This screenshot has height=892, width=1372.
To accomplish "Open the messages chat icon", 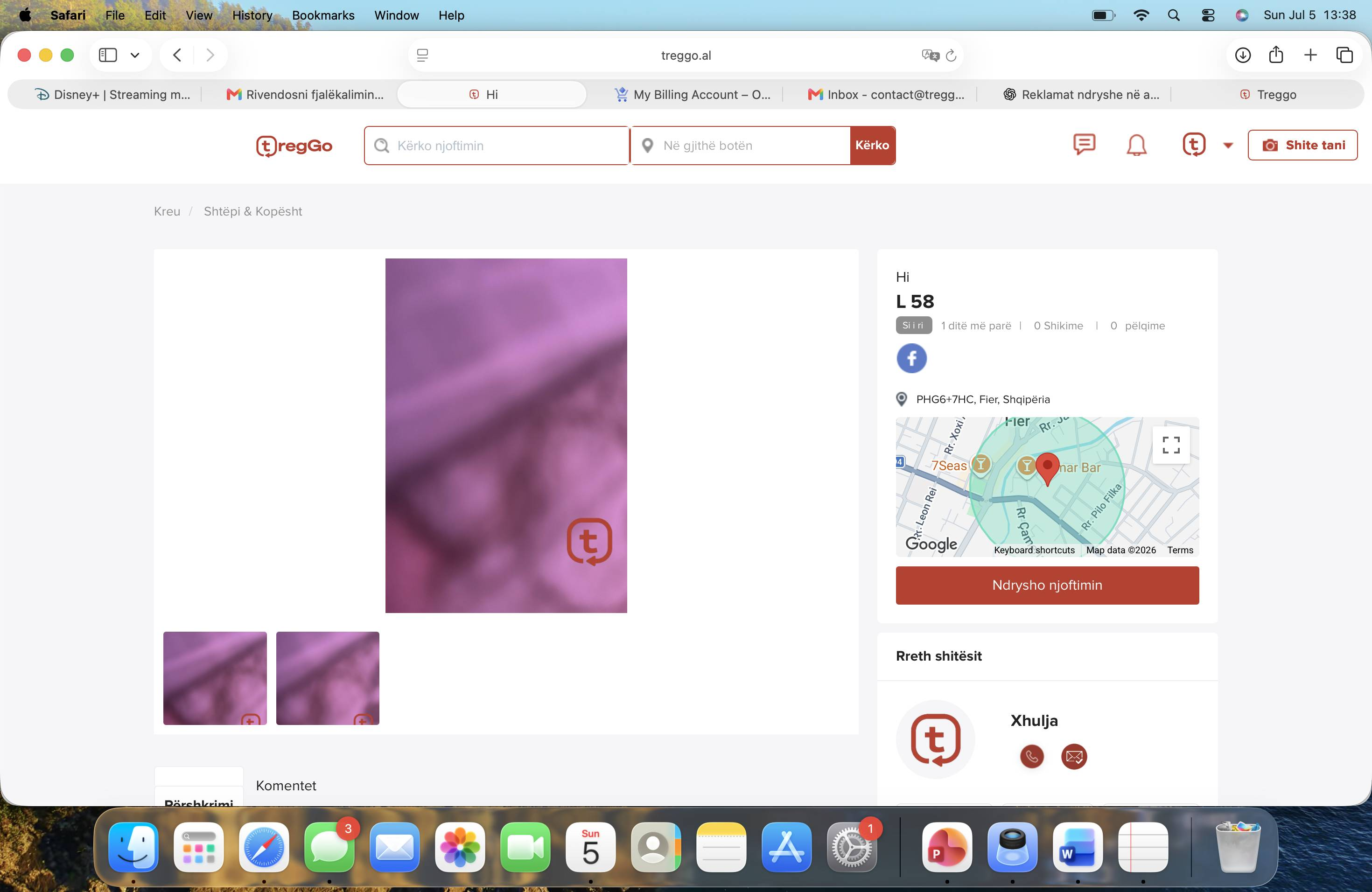I will pyautogui.click(x=1084, y=145).
